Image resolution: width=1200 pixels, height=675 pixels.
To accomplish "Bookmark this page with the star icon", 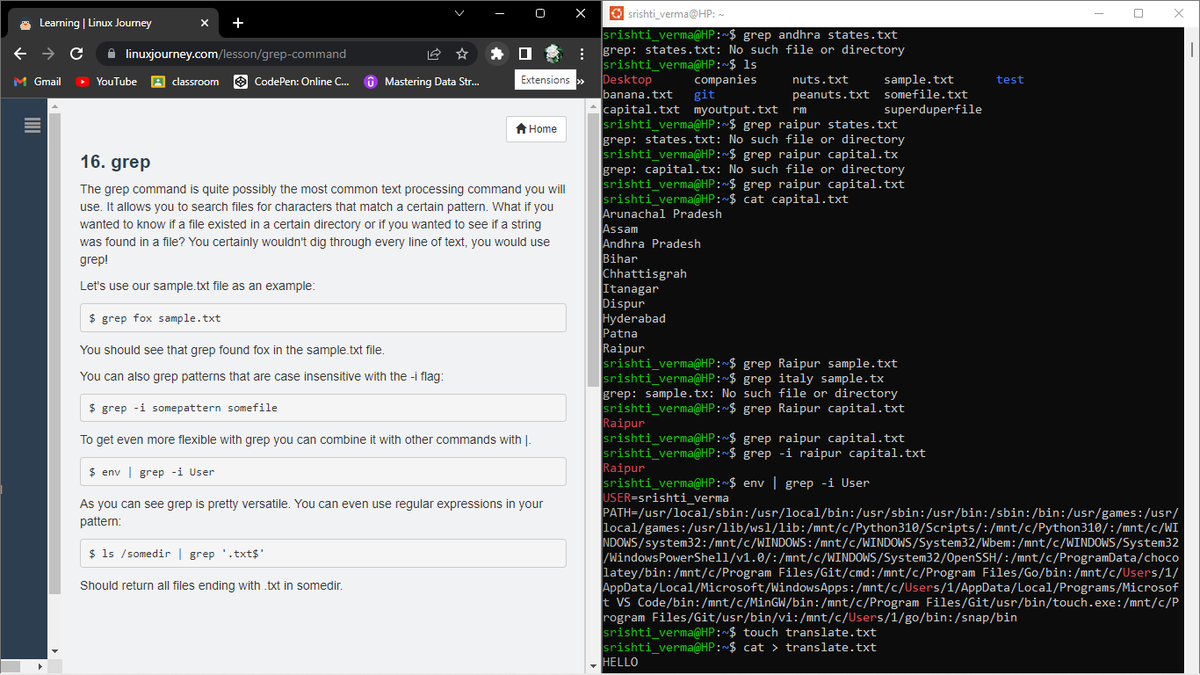I will coord(462,54).
